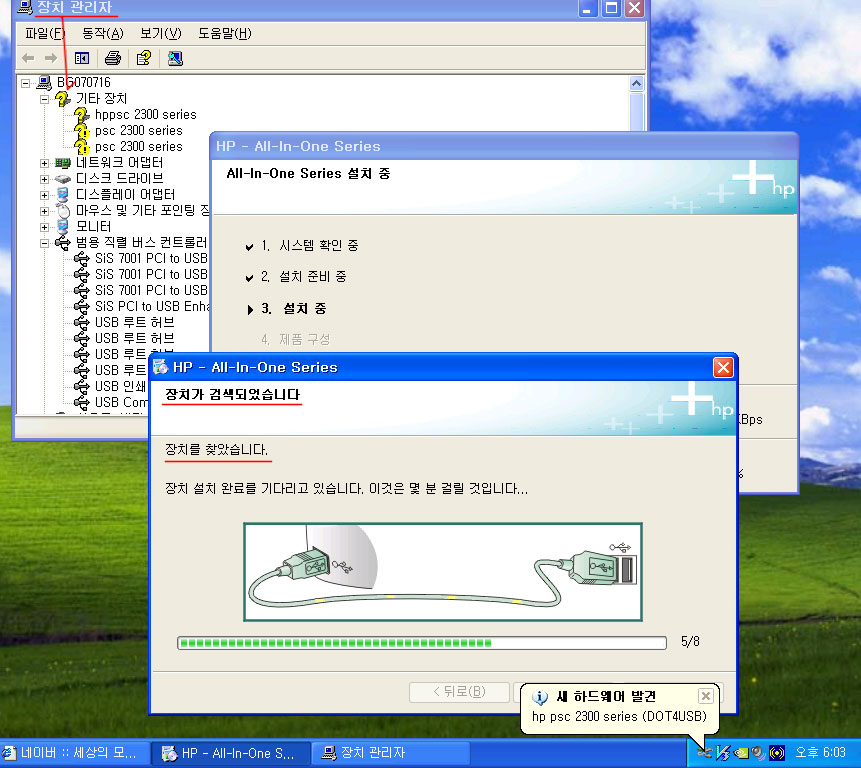
Task: Click the 기타 장치 yellow question icon
Action: pos(63,99)
